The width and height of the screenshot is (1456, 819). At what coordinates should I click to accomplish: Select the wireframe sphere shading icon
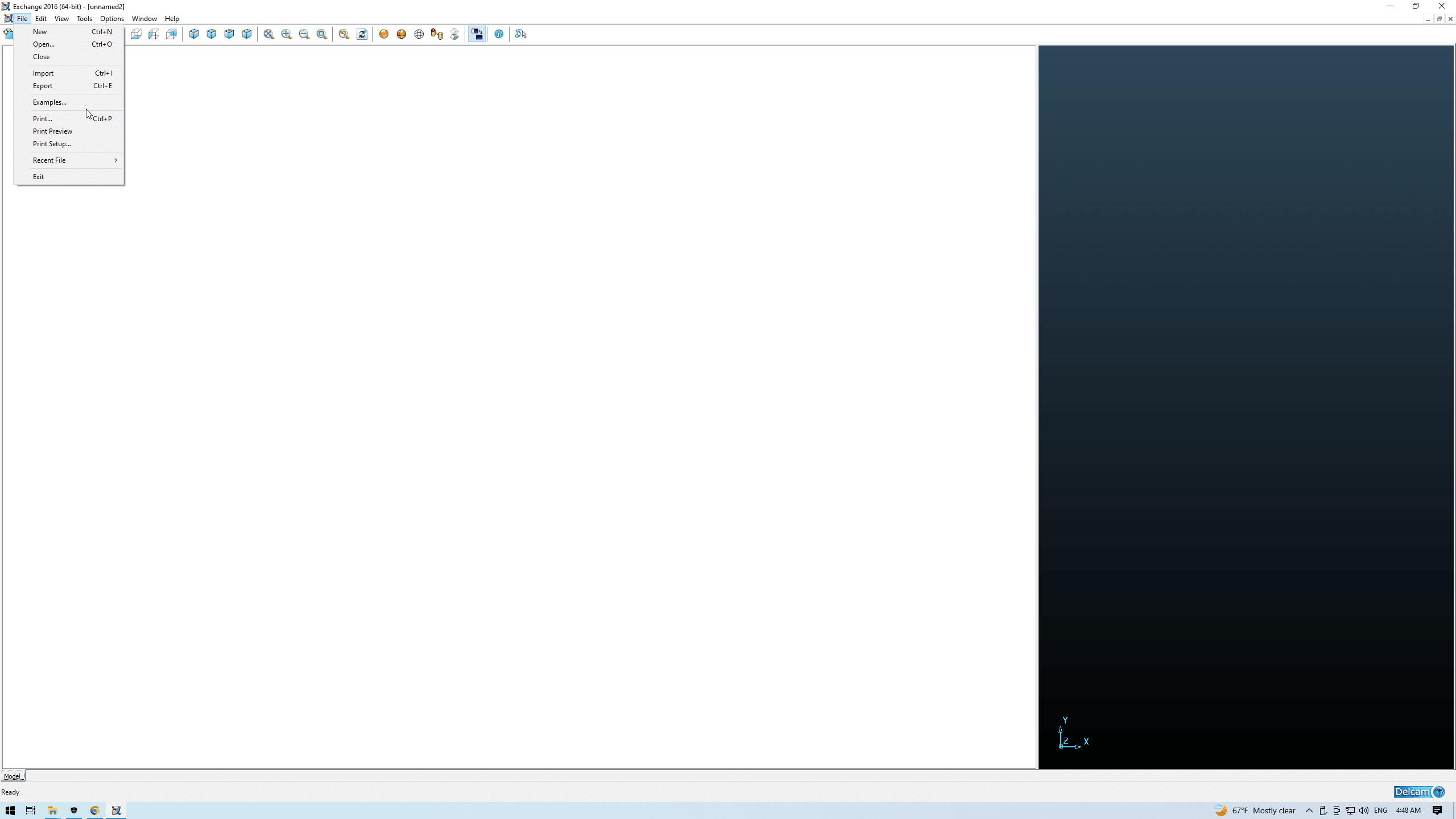click(x=419, y=34)
